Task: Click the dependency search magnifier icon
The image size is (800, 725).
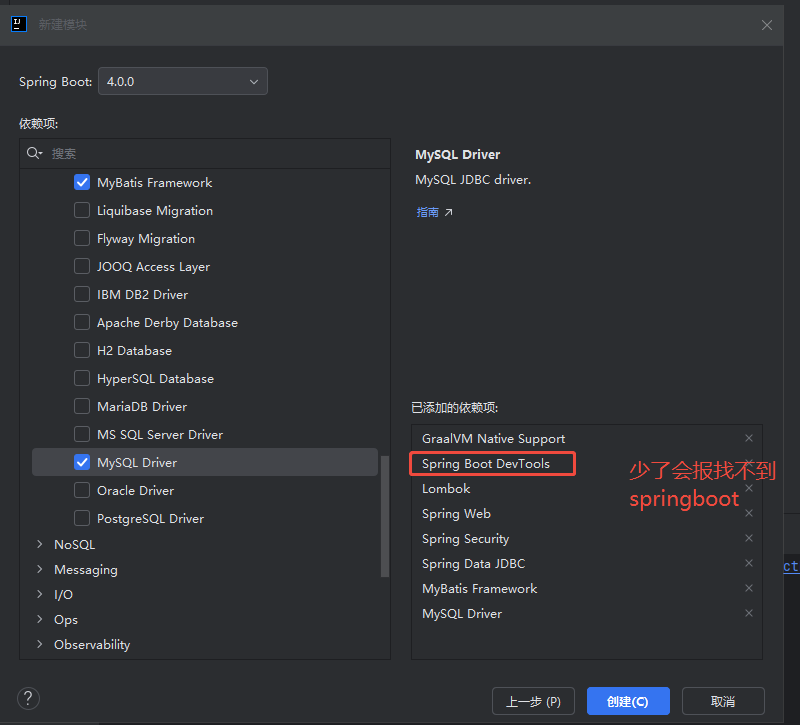Action: pos(34,153)
